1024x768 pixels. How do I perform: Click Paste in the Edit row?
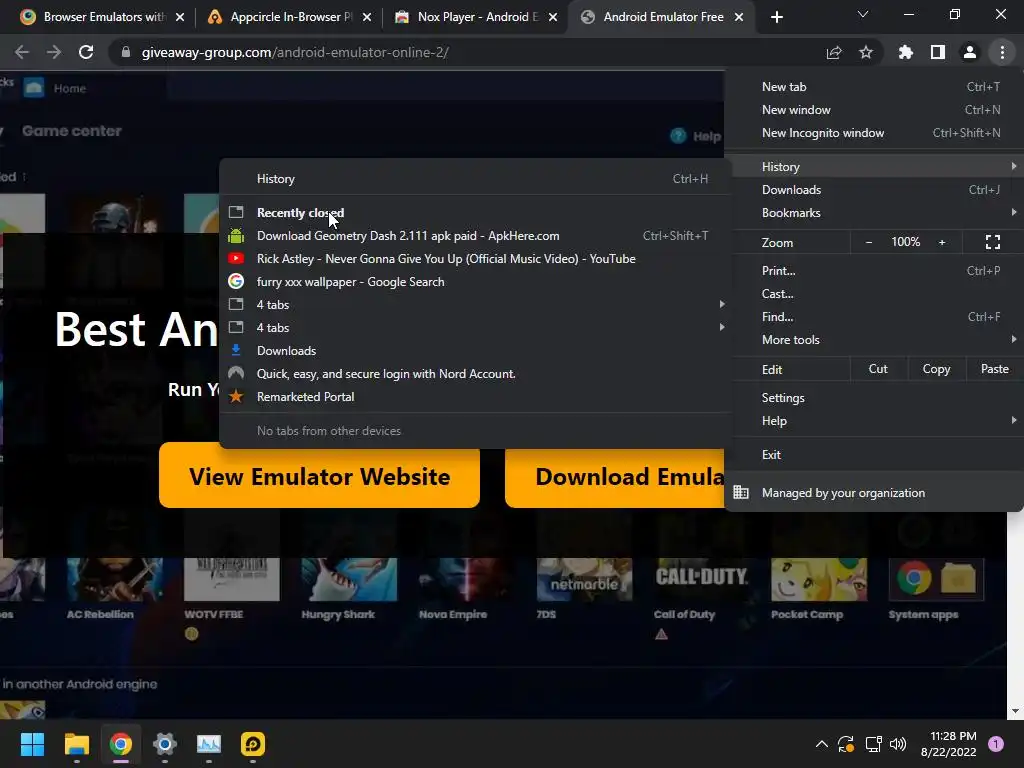coord(994,369)
